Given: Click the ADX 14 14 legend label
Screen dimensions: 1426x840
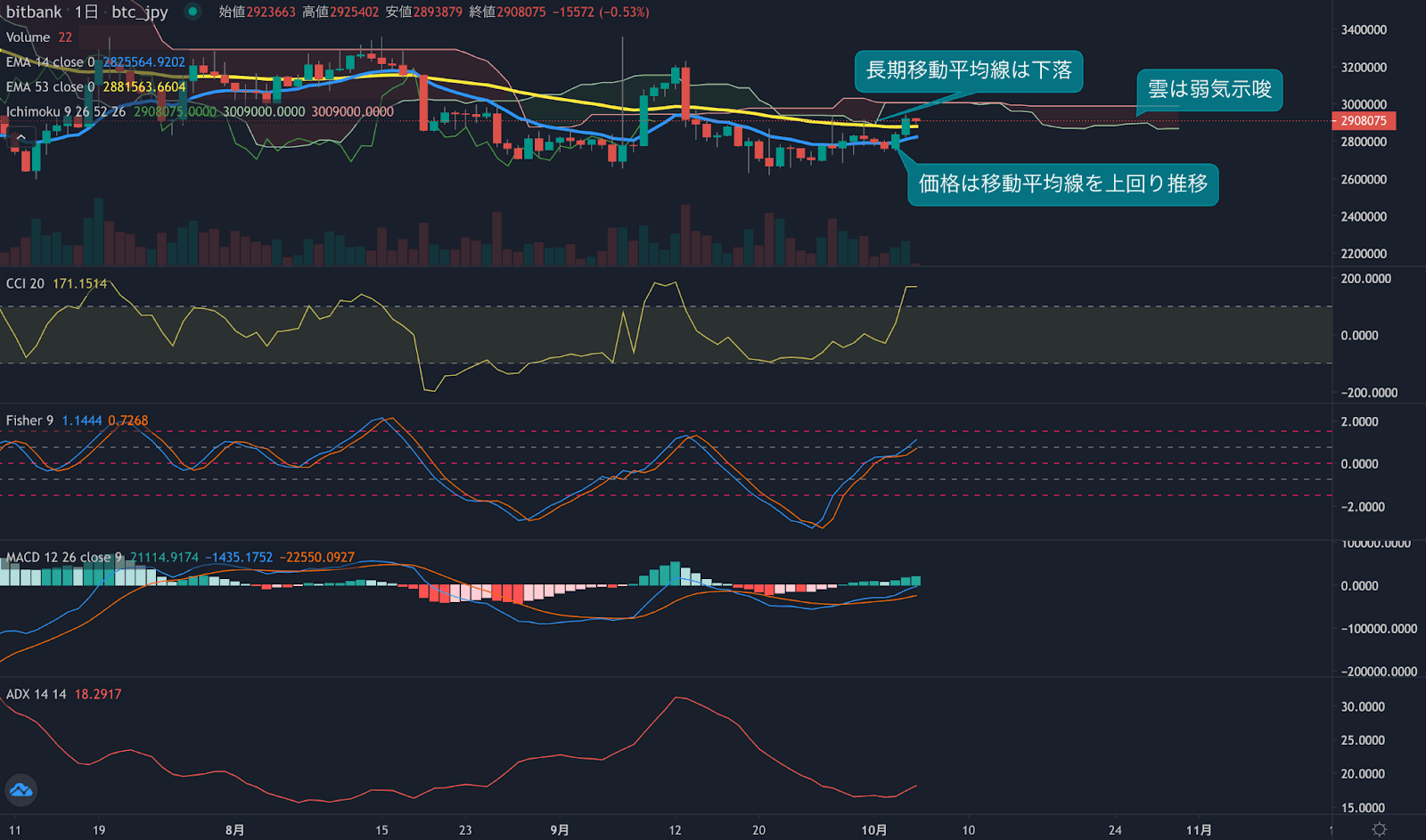Looking at the screenshot, I should (x=34, y=693).
